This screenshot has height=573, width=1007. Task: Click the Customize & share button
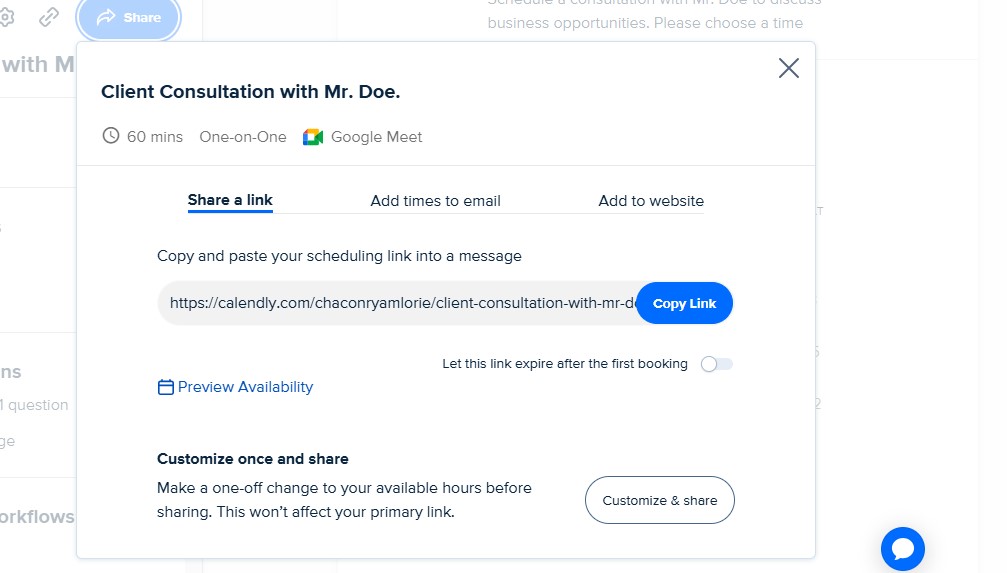660,500
